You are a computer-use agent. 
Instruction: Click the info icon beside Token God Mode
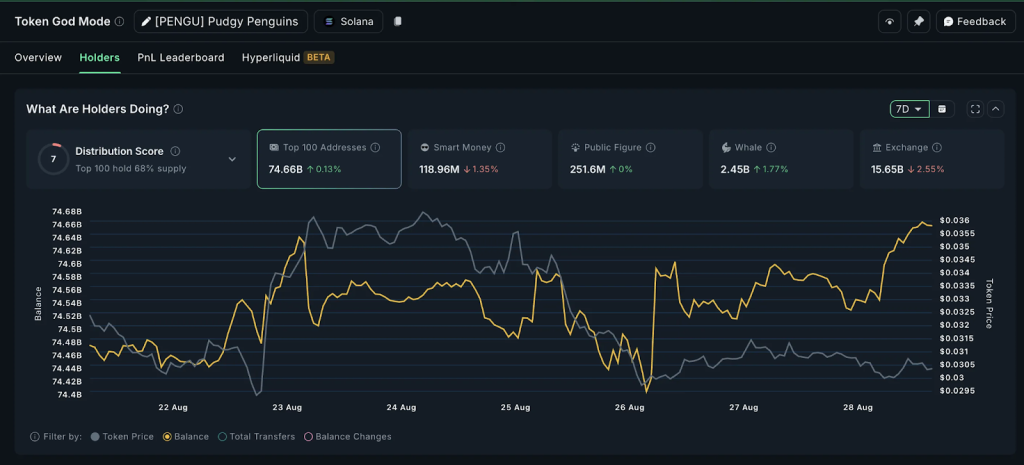pos(119,22)
